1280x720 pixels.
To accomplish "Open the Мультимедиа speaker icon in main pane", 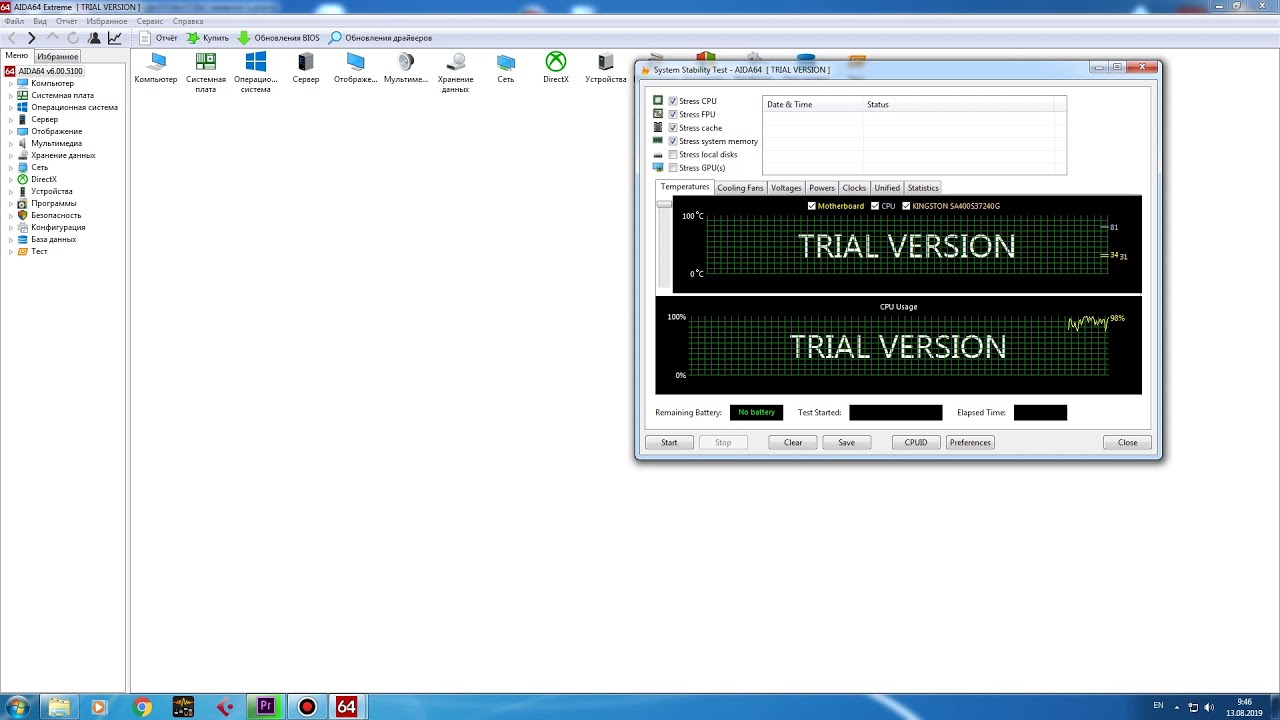I will 406,68.
